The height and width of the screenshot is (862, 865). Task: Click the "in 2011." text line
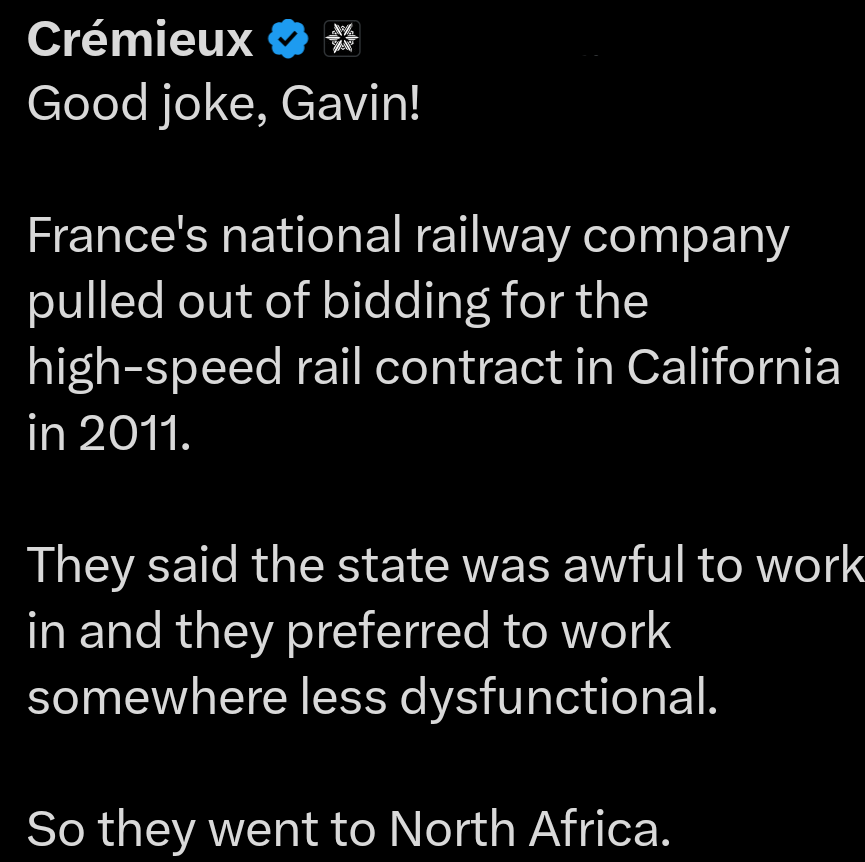108,434
